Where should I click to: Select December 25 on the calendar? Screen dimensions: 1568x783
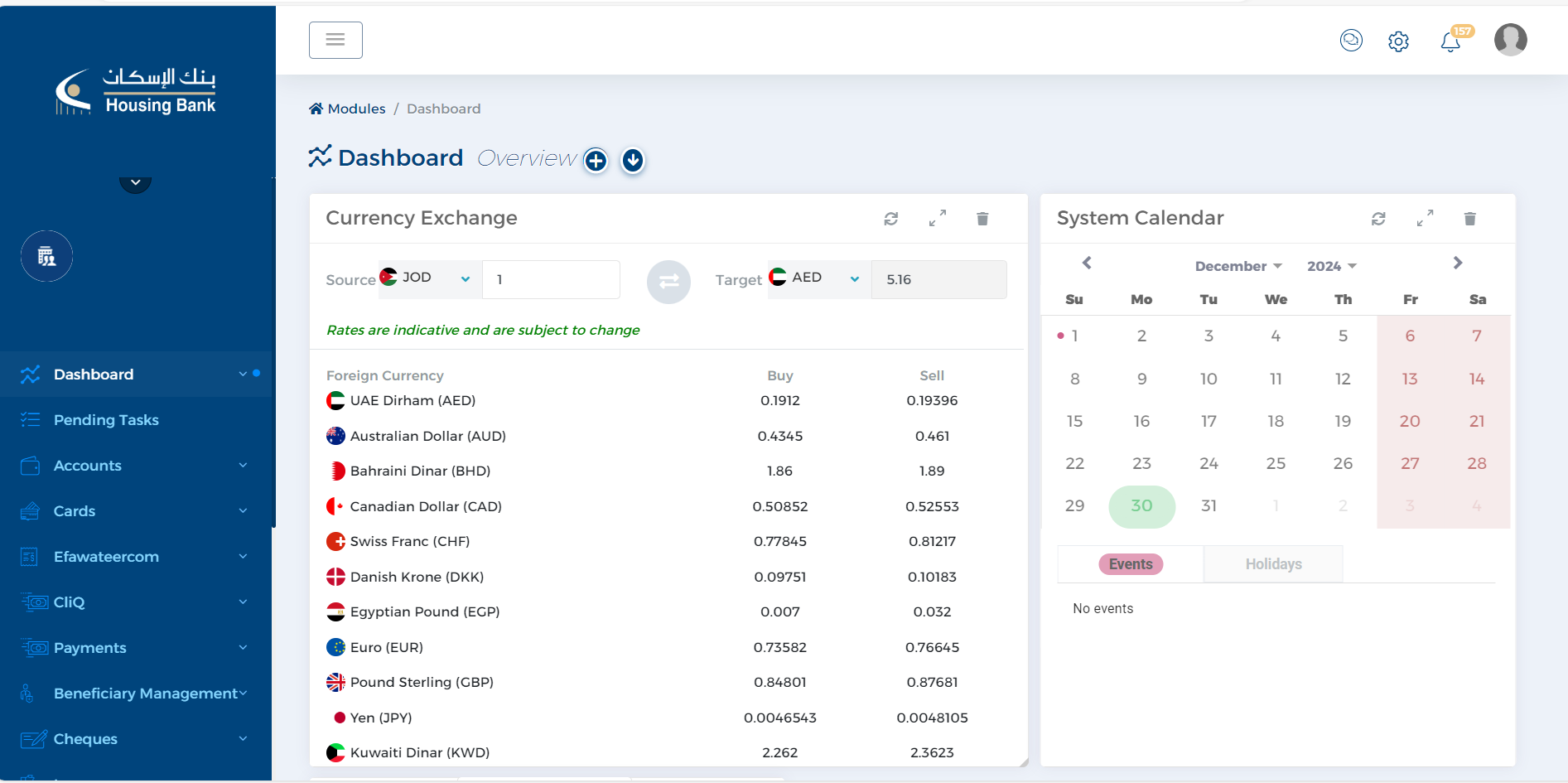tap(1276, 464)
